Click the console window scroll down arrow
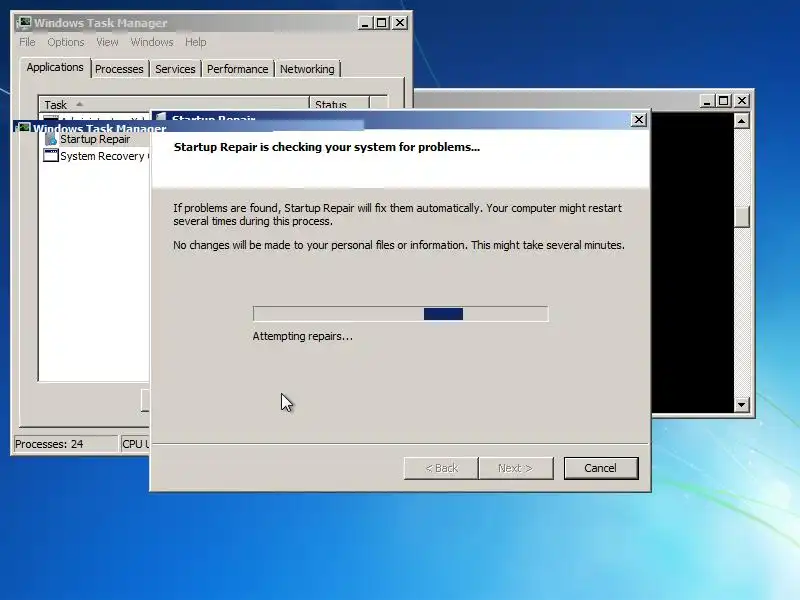This screenshot has height=600, width=800. pyautogui.click(x=741, y=405)
